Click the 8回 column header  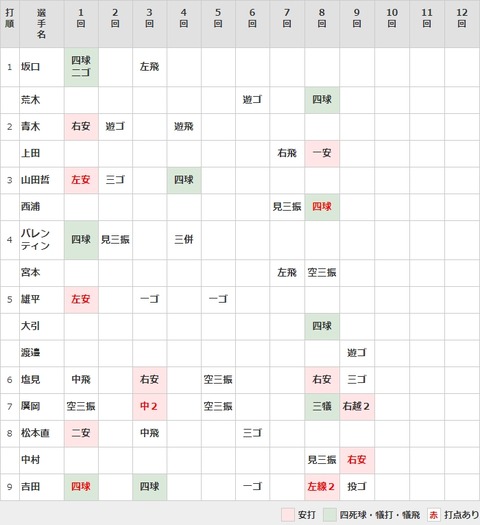[x=322, y=18]
